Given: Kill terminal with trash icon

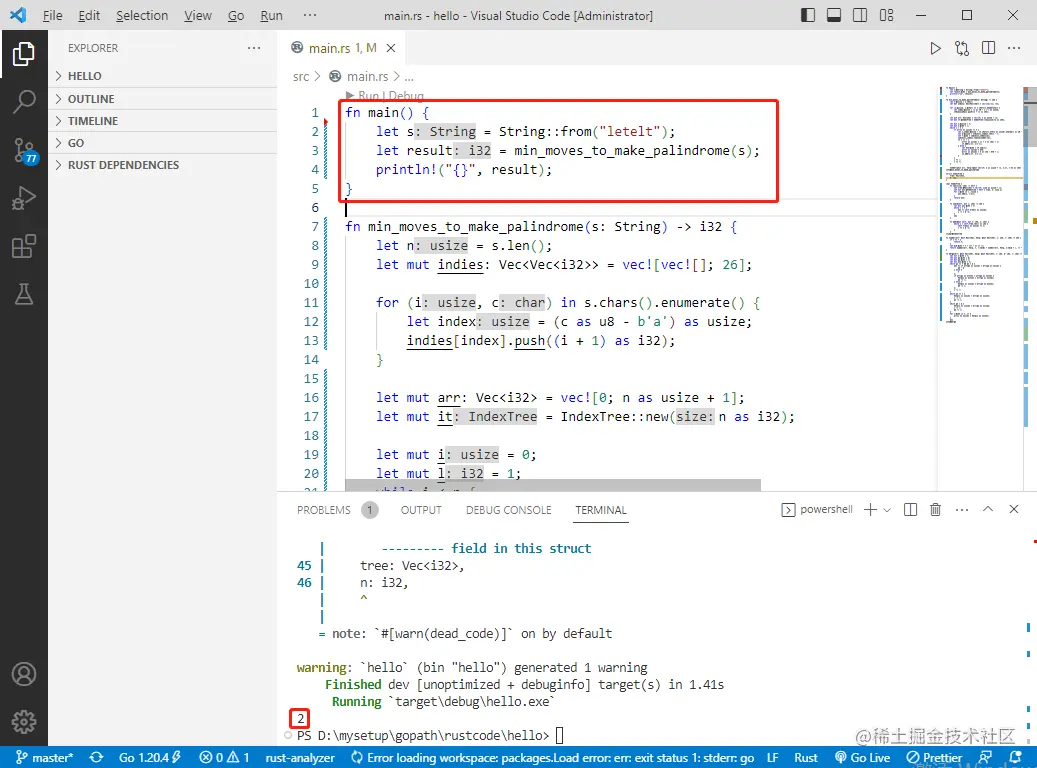Looking at the screenshot, I should click(935, 509).
